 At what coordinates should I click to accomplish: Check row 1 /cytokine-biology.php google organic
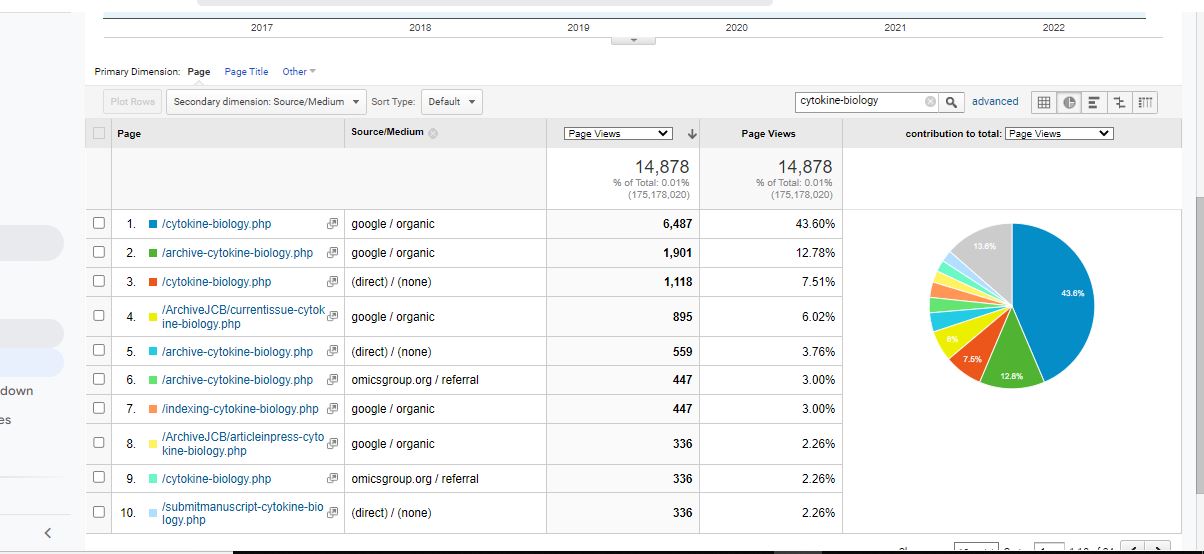click(99, 224)
